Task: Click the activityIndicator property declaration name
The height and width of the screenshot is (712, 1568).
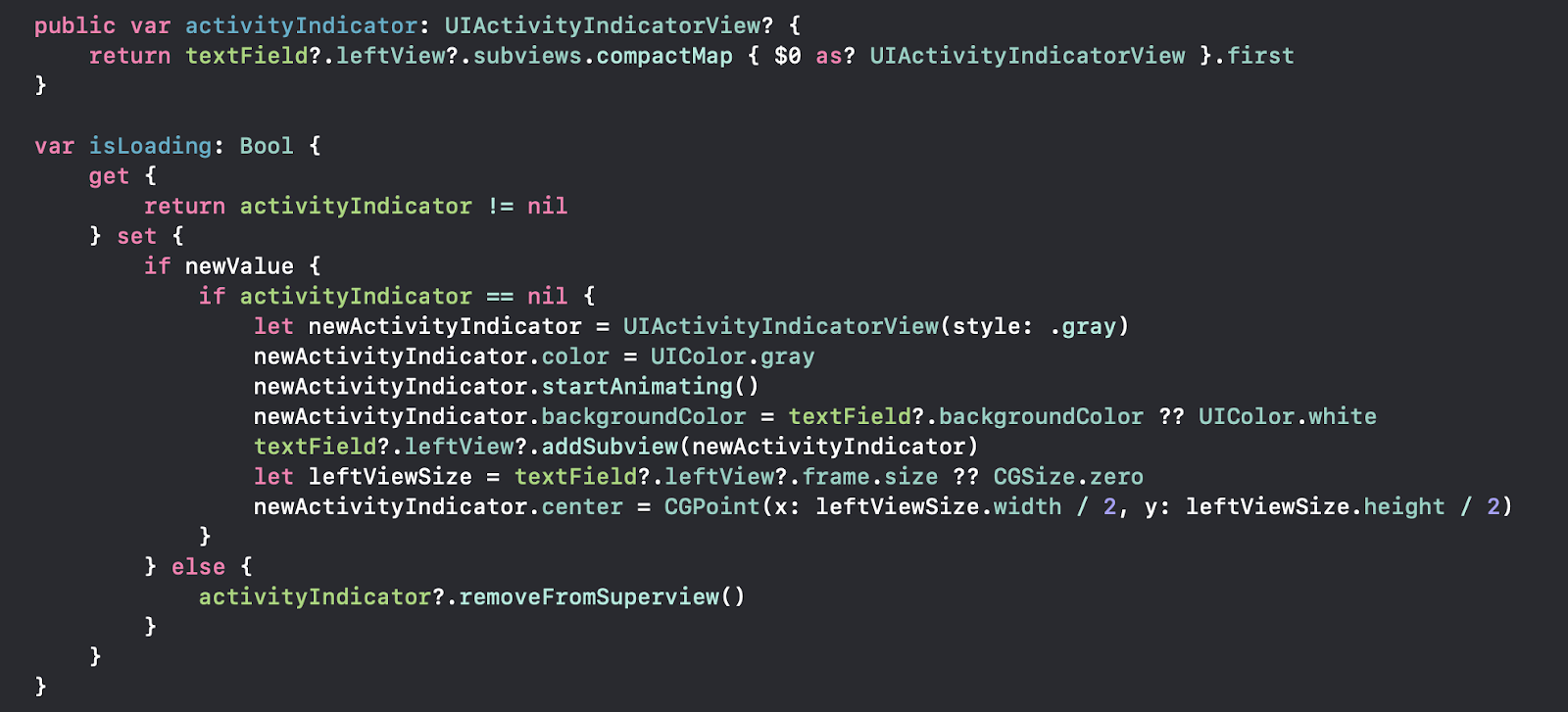Action: click(301, 25)
